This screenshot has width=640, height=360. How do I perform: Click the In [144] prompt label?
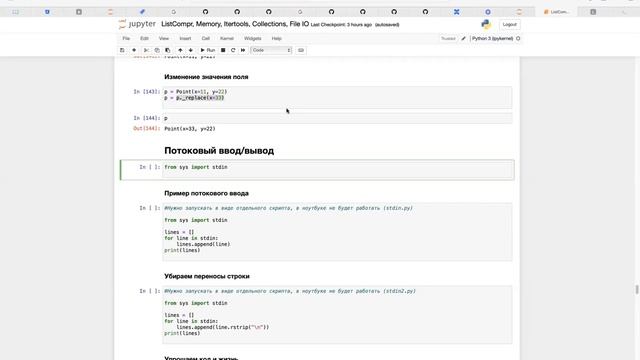pyautogui.click(x=147, y=118)
